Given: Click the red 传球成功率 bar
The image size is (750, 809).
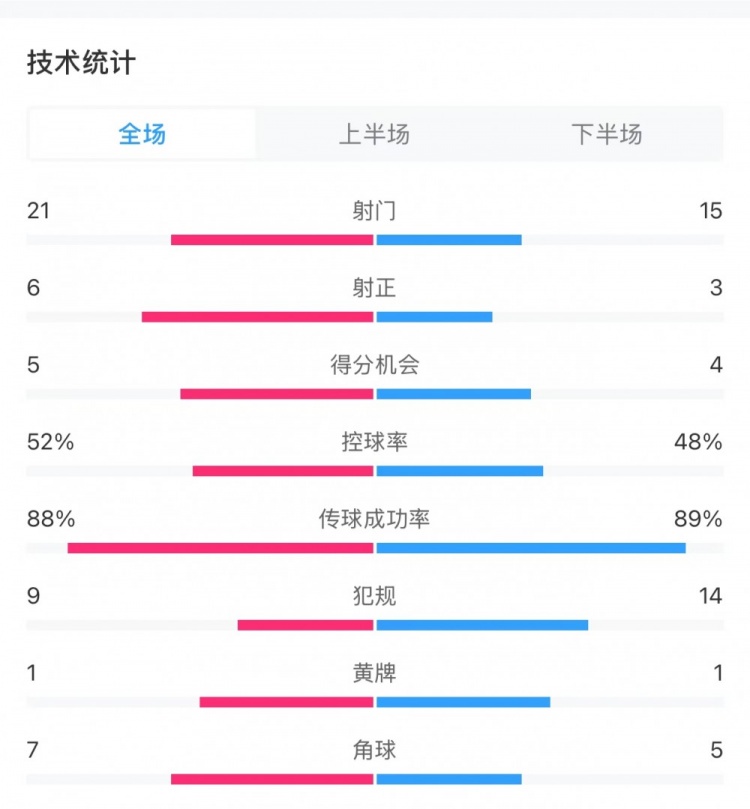Looking at the screenshot, I should (220, 548).
